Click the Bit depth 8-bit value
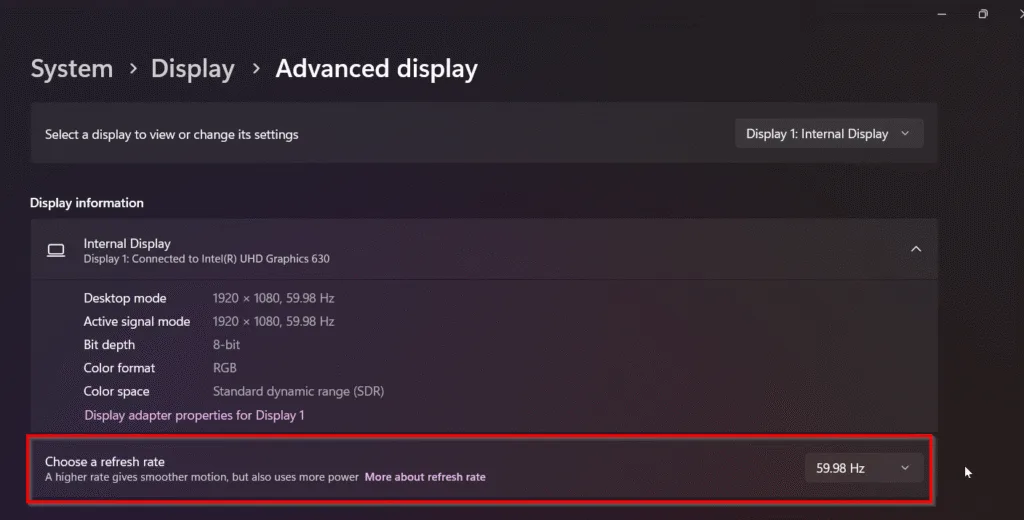Screen dimensions: 1024x520 click(226, 345)
